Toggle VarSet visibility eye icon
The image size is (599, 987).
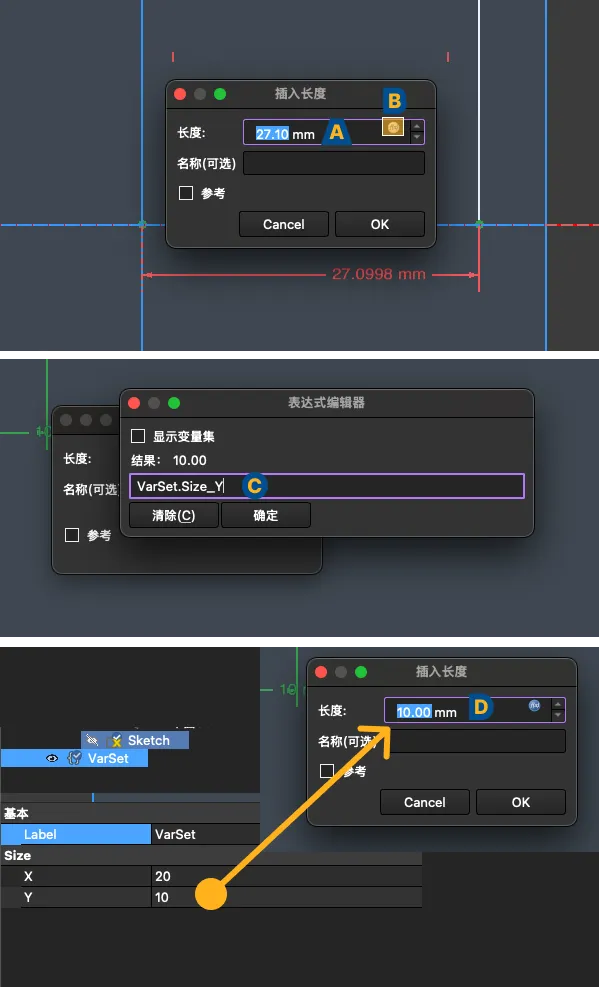click(52, 759)
